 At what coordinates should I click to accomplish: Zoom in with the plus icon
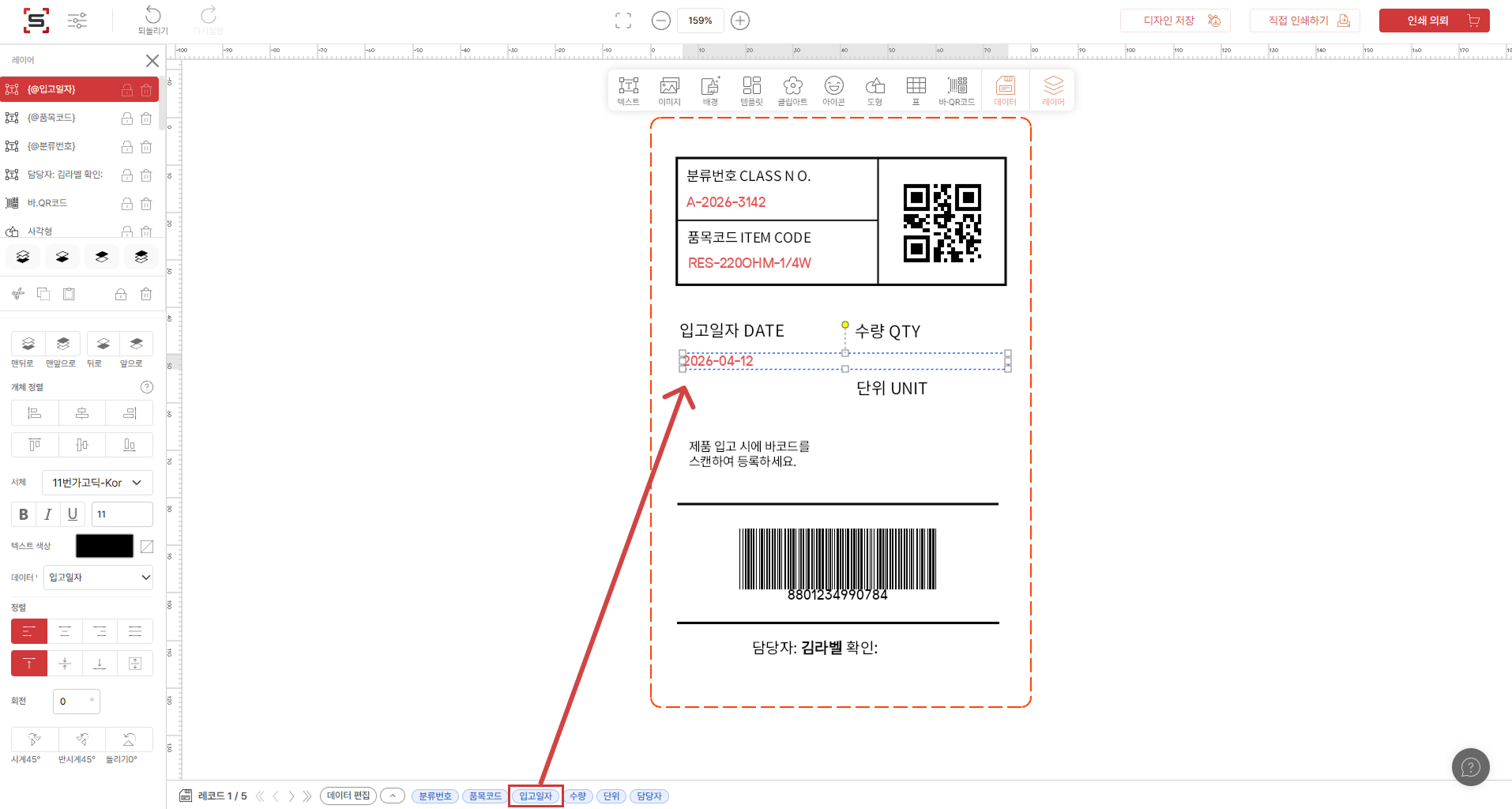740,21
